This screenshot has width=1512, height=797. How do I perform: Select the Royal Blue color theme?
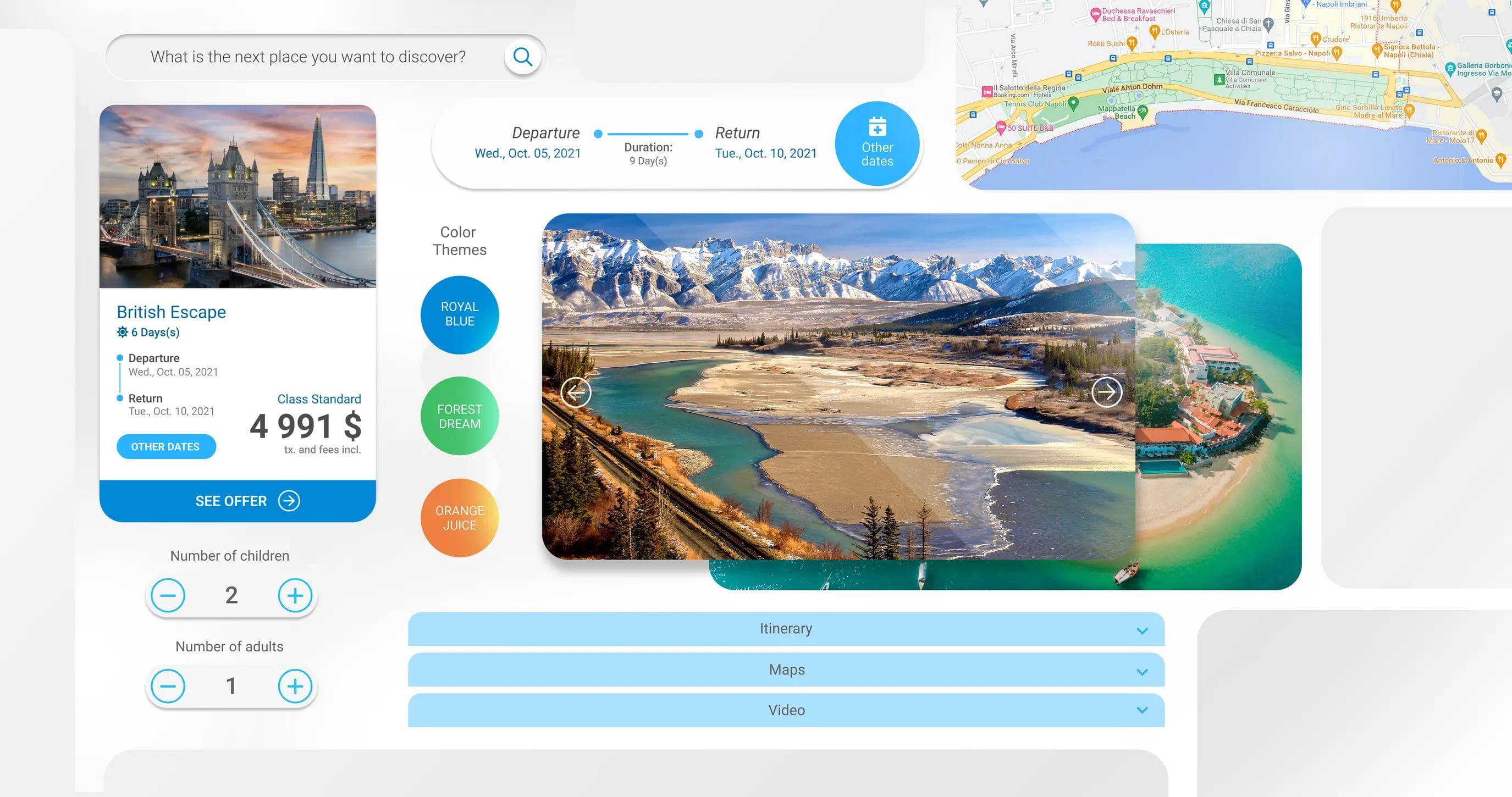click(x=460, y=314)
